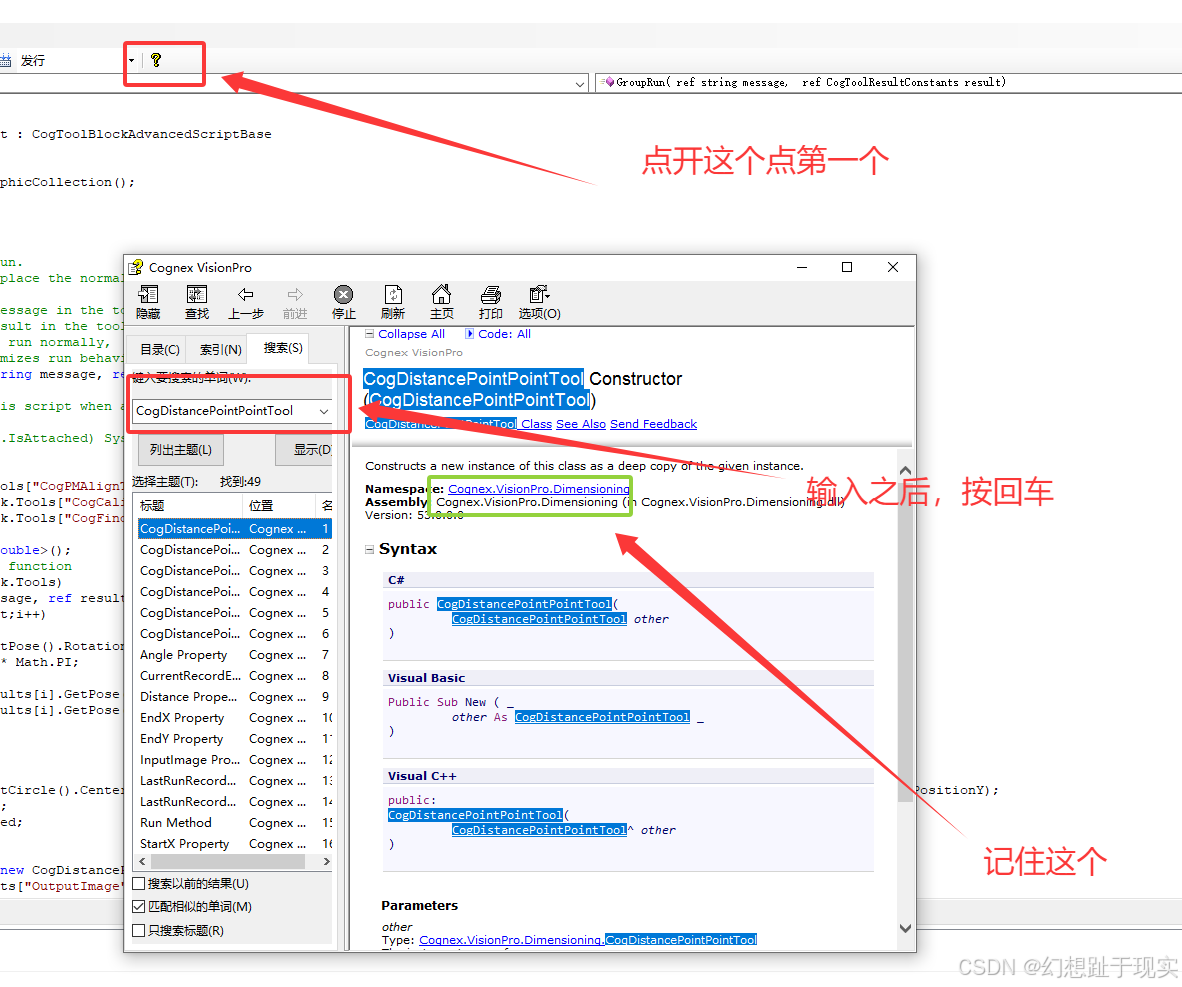
Task: Select the CurrentRecordE... result row
Action: pyautogui.click(x=234, y=676)
